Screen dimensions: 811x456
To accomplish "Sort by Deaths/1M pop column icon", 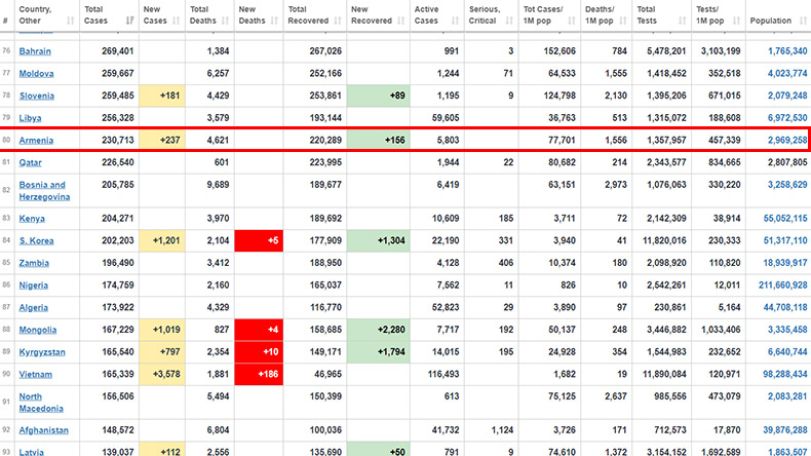I will point(623,21).
